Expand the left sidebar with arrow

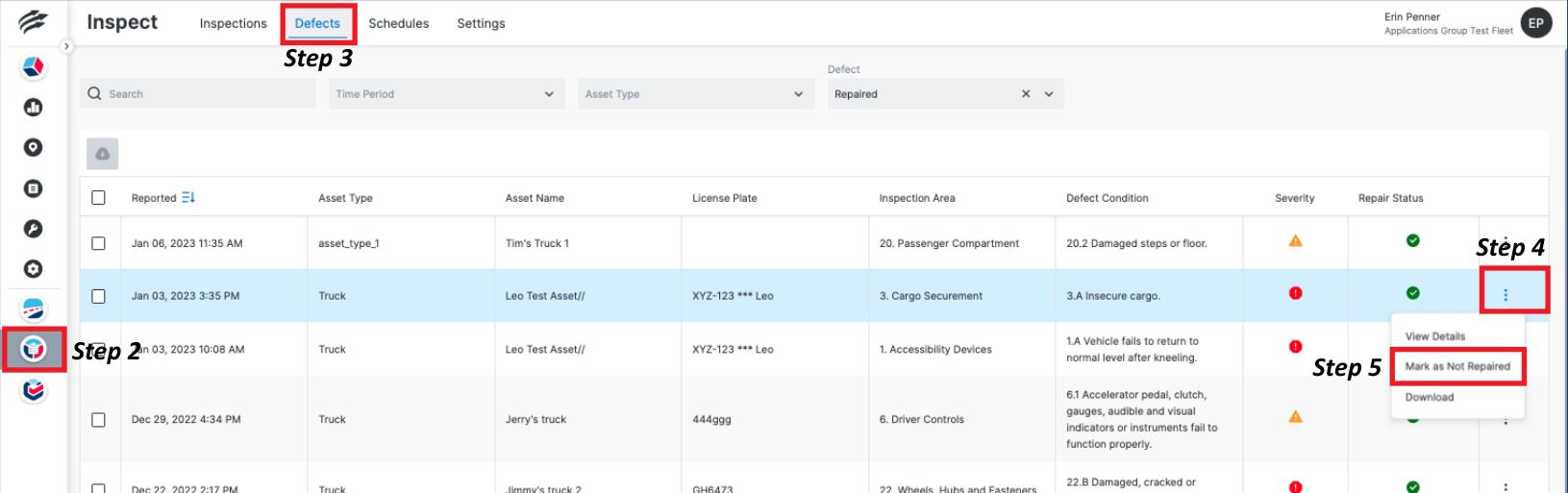point(66,46)
